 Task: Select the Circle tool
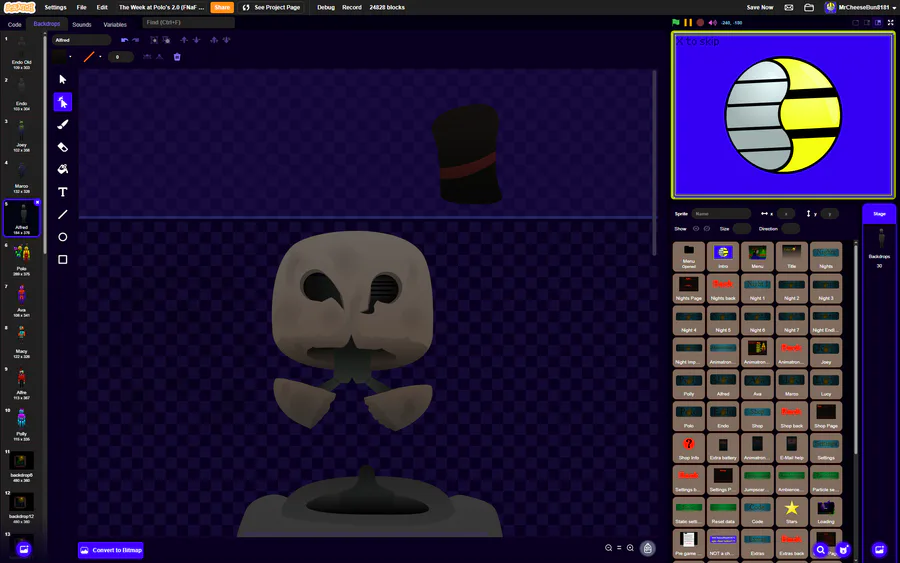pyautogui.click(x=63, y=236)
